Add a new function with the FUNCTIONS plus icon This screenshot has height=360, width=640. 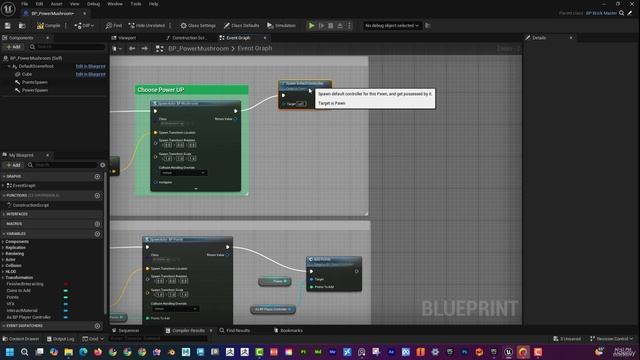click(x=97, y=196)
